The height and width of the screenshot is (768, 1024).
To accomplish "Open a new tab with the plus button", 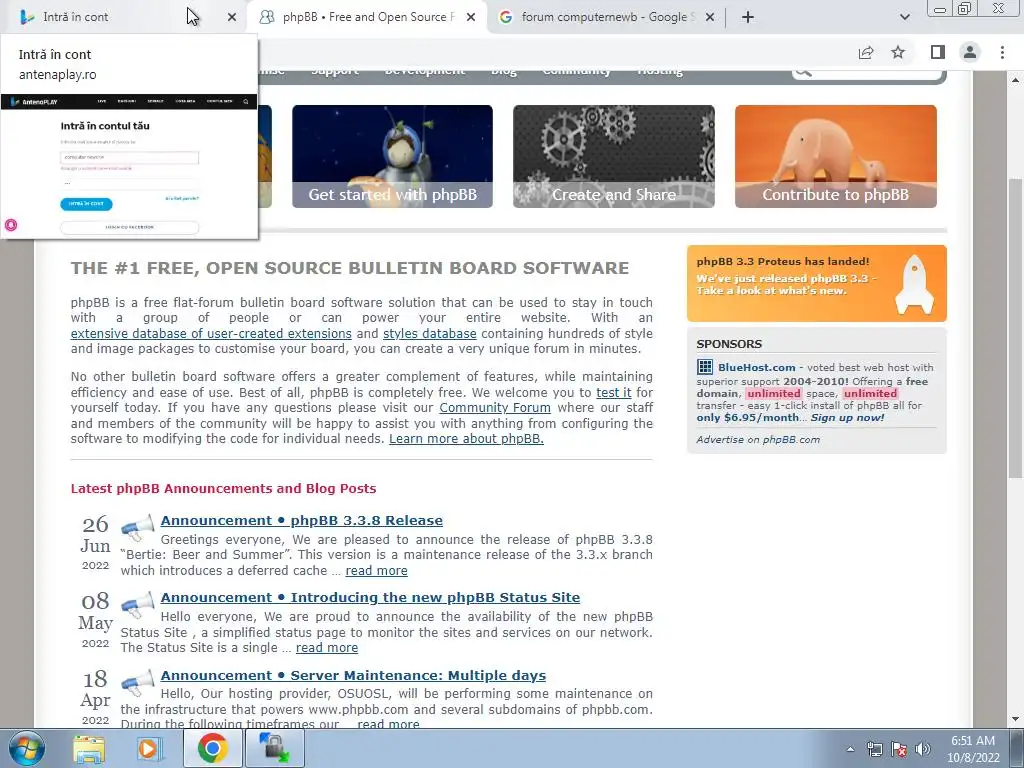I will click(748, 18).
